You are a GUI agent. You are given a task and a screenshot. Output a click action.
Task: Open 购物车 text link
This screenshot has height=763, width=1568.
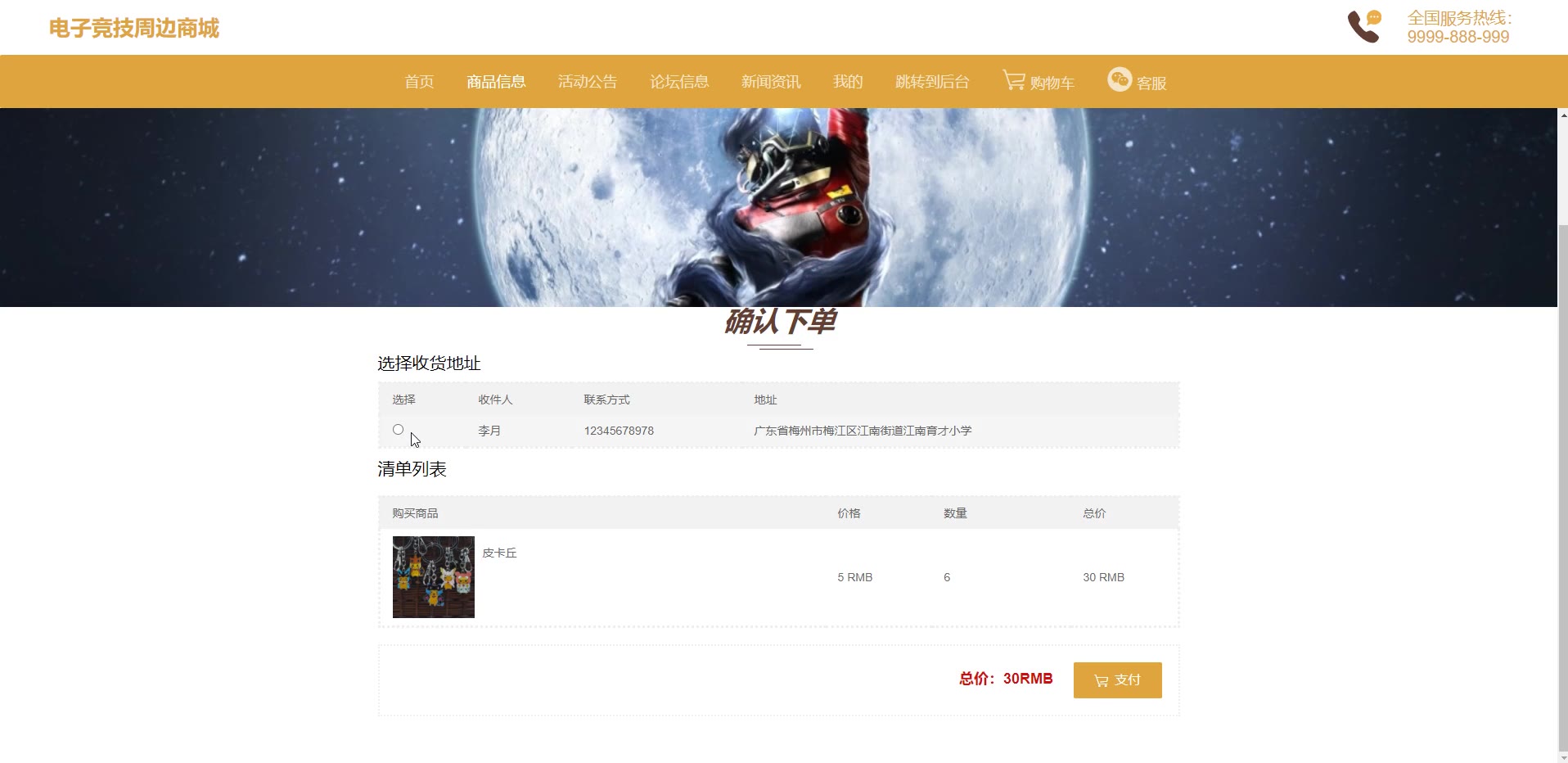coord(1052,83)
